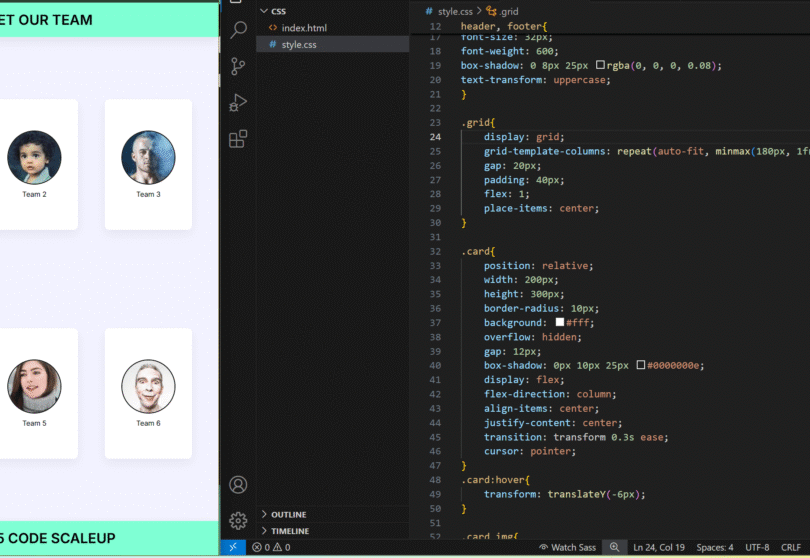Click the Team 3 profile photo
Image resolution: width=810 pixels, height=558 pixels.
(x=148, y=157)
